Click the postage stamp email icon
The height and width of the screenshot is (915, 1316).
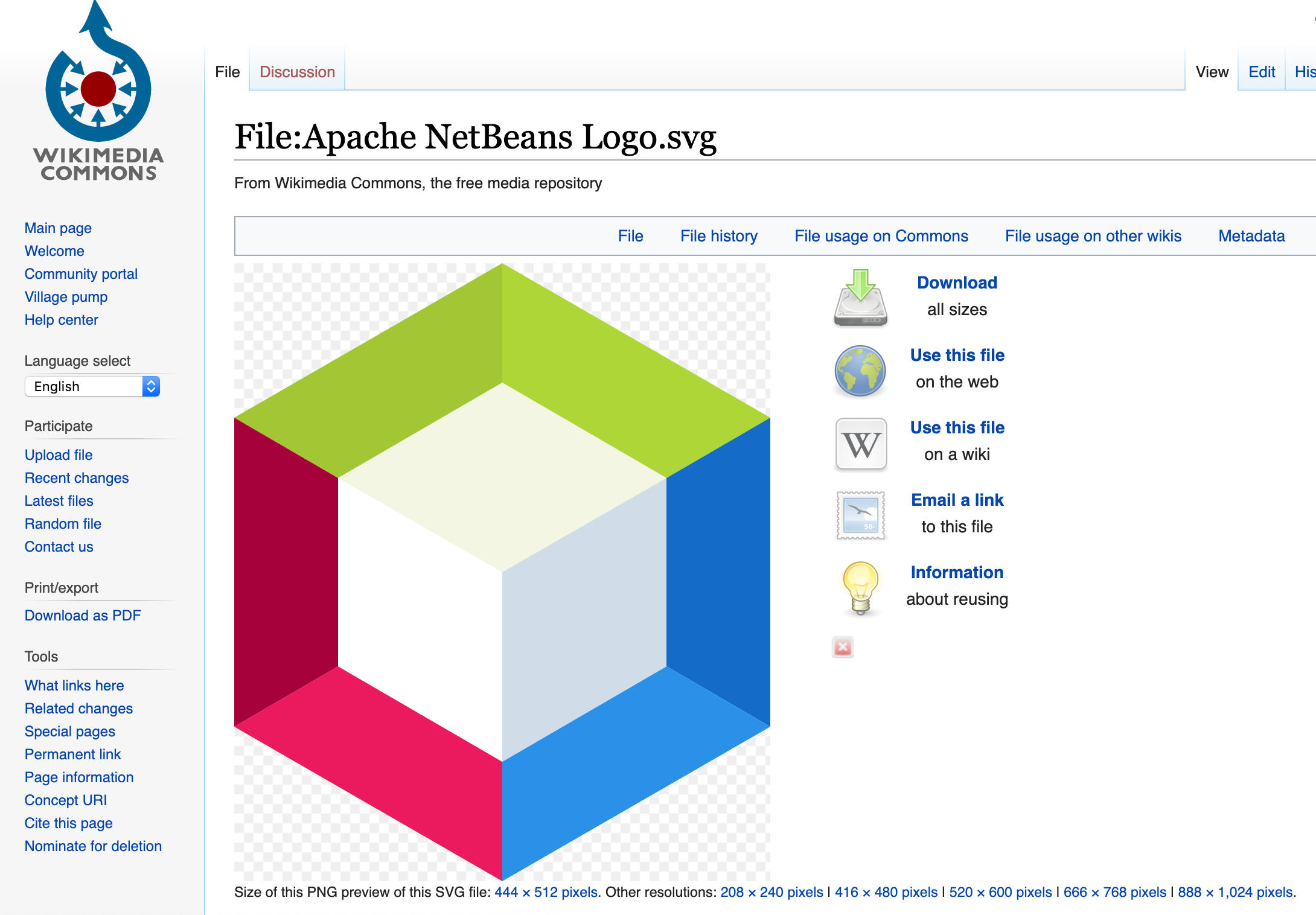[860, 515]
